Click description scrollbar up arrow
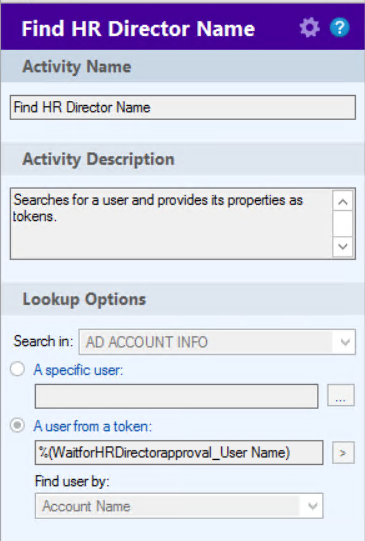The width and height of the screenshot is (365, 541). coord(343,201)
